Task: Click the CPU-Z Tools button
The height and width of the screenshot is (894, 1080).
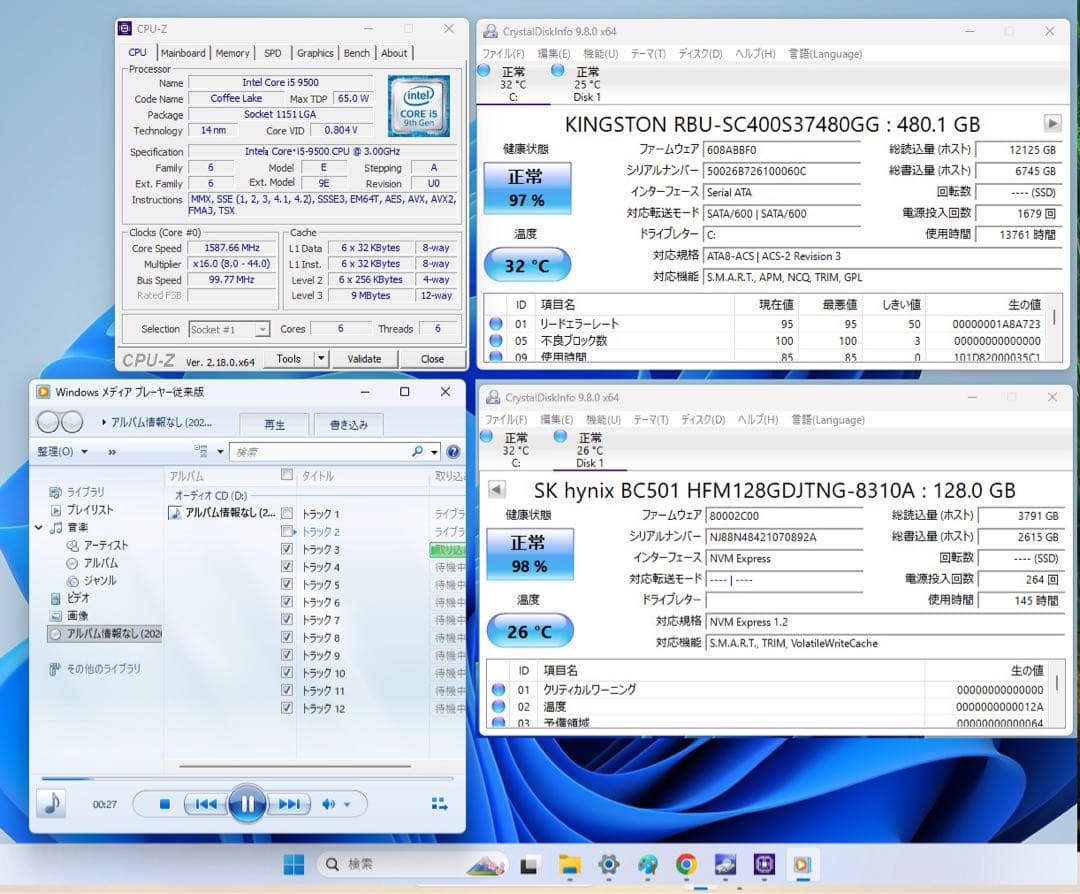Action: tap(288, 359)
